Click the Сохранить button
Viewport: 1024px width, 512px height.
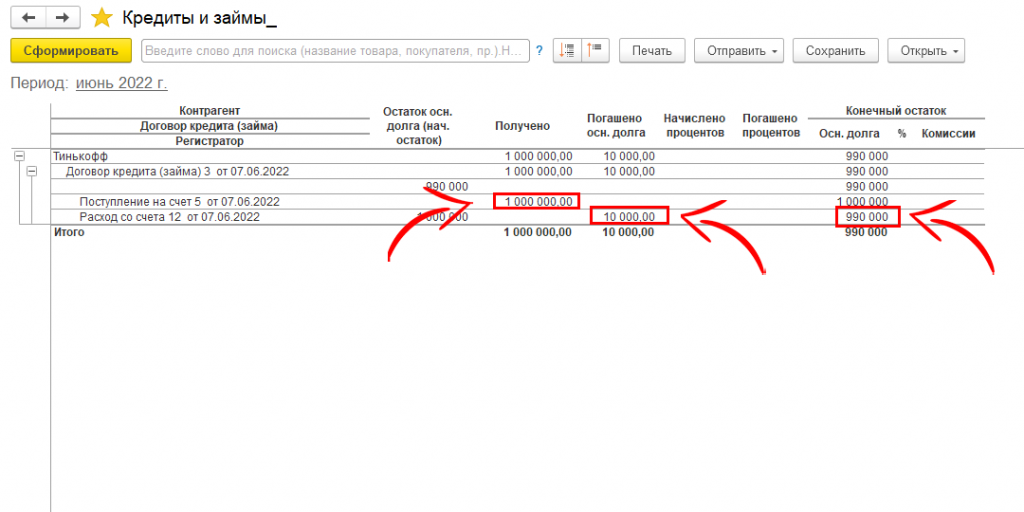pos(835,50)
